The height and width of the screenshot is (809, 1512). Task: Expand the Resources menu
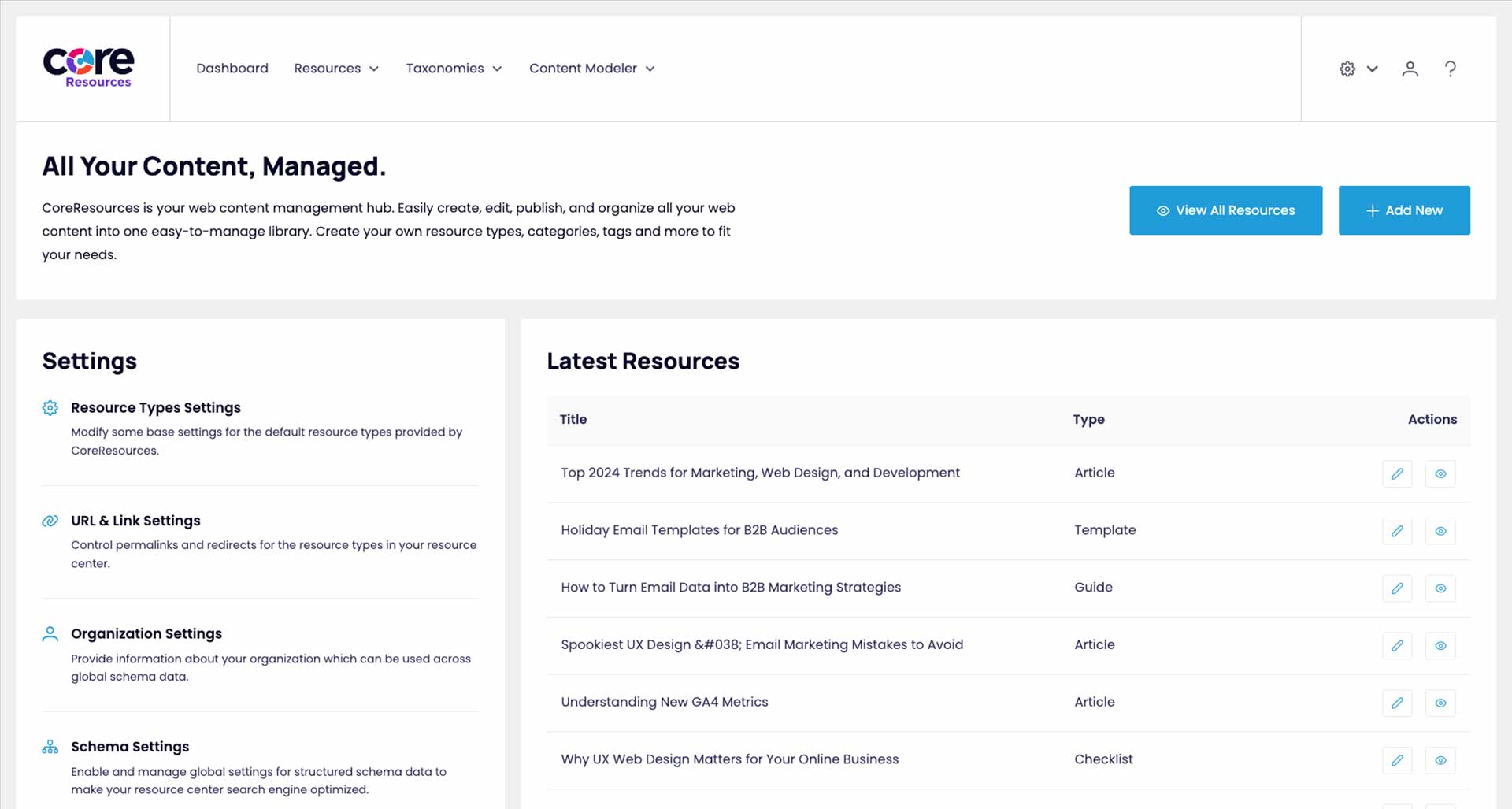(336, 69)
